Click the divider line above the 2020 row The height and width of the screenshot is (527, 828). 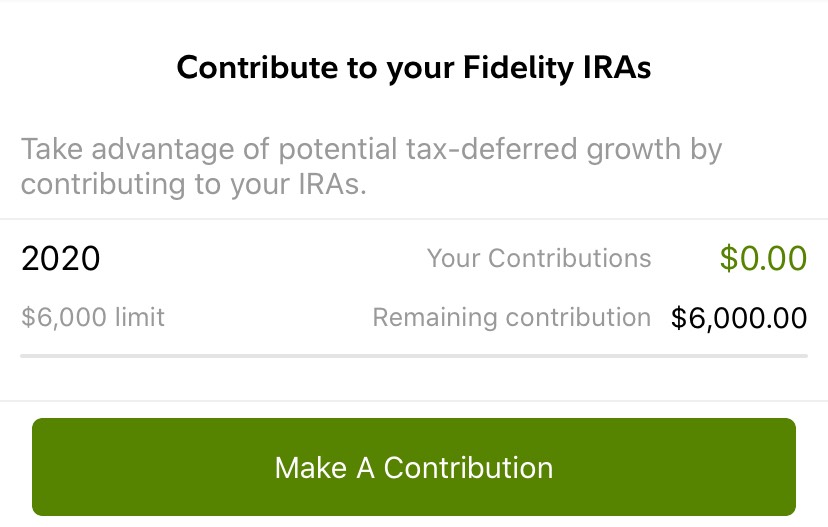(x=414, y=219)
